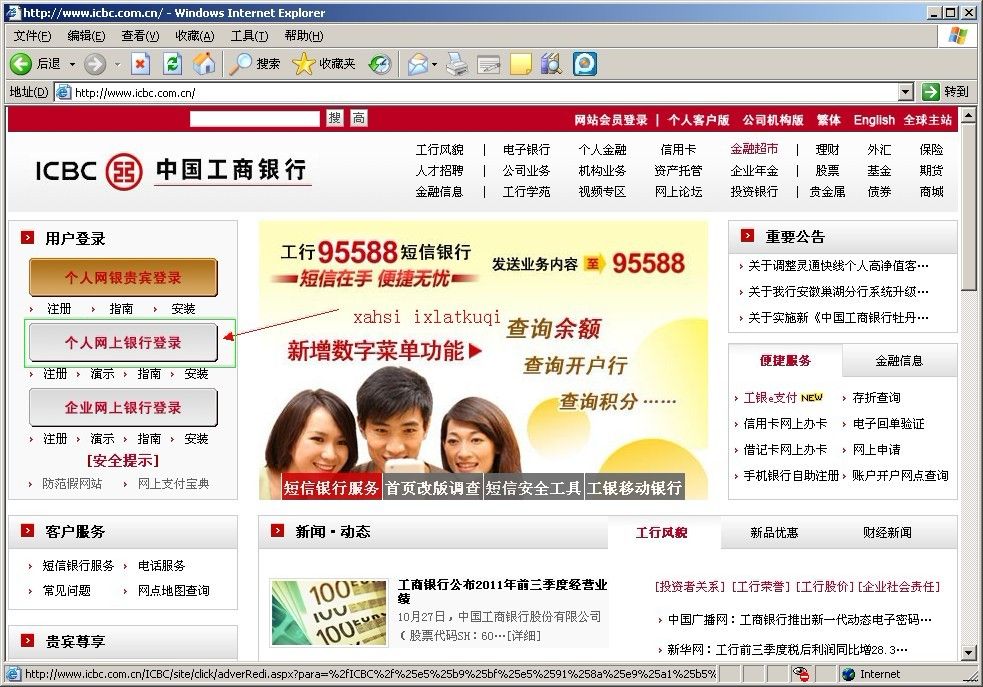Image resolution: width=983 pixels, height=687 pixels.
Task: Switch to the 财经新闻 news tab
Action: click(x=887, y=532)
